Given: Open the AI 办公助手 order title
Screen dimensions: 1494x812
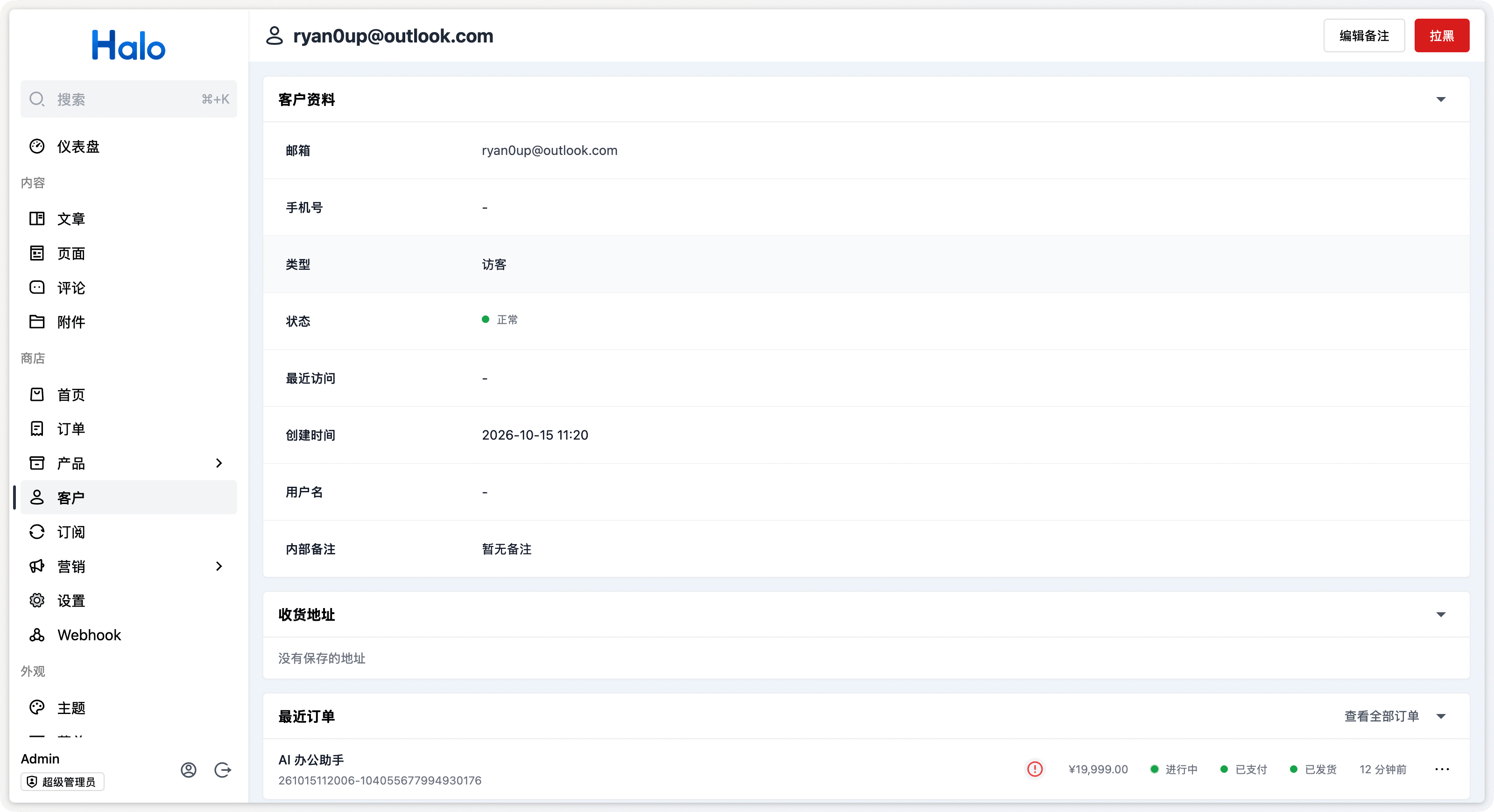Looking at the screenshot, I should tap(311, 760).
